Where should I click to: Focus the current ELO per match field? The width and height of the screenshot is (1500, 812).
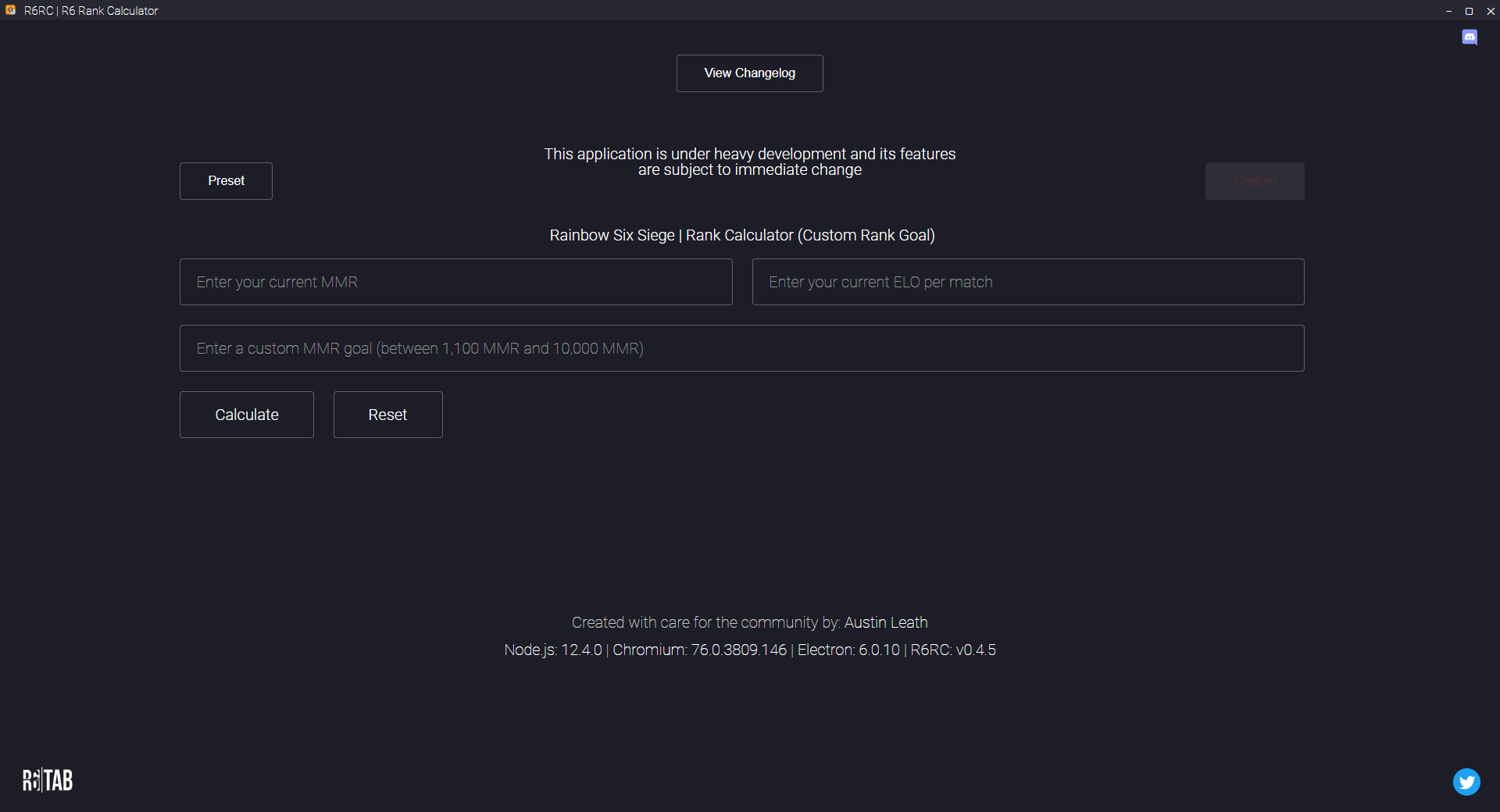1028,282
